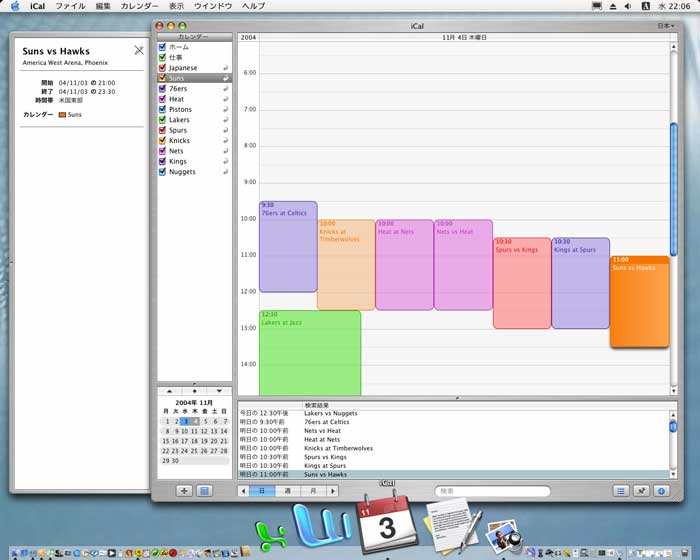The image size is (700, 560).
Task: Toggle the Japanese calendar checkbox
Action: pos(162,68)
